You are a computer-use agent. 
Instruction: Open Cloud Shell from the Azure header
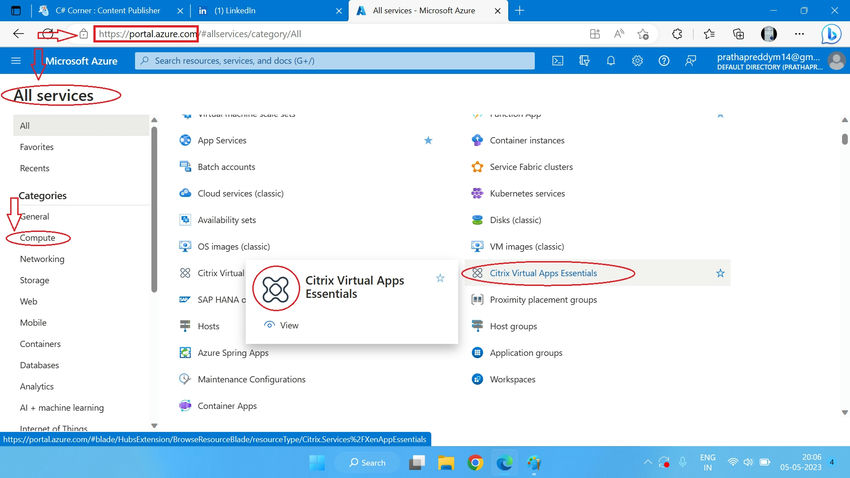pos(557,61)
